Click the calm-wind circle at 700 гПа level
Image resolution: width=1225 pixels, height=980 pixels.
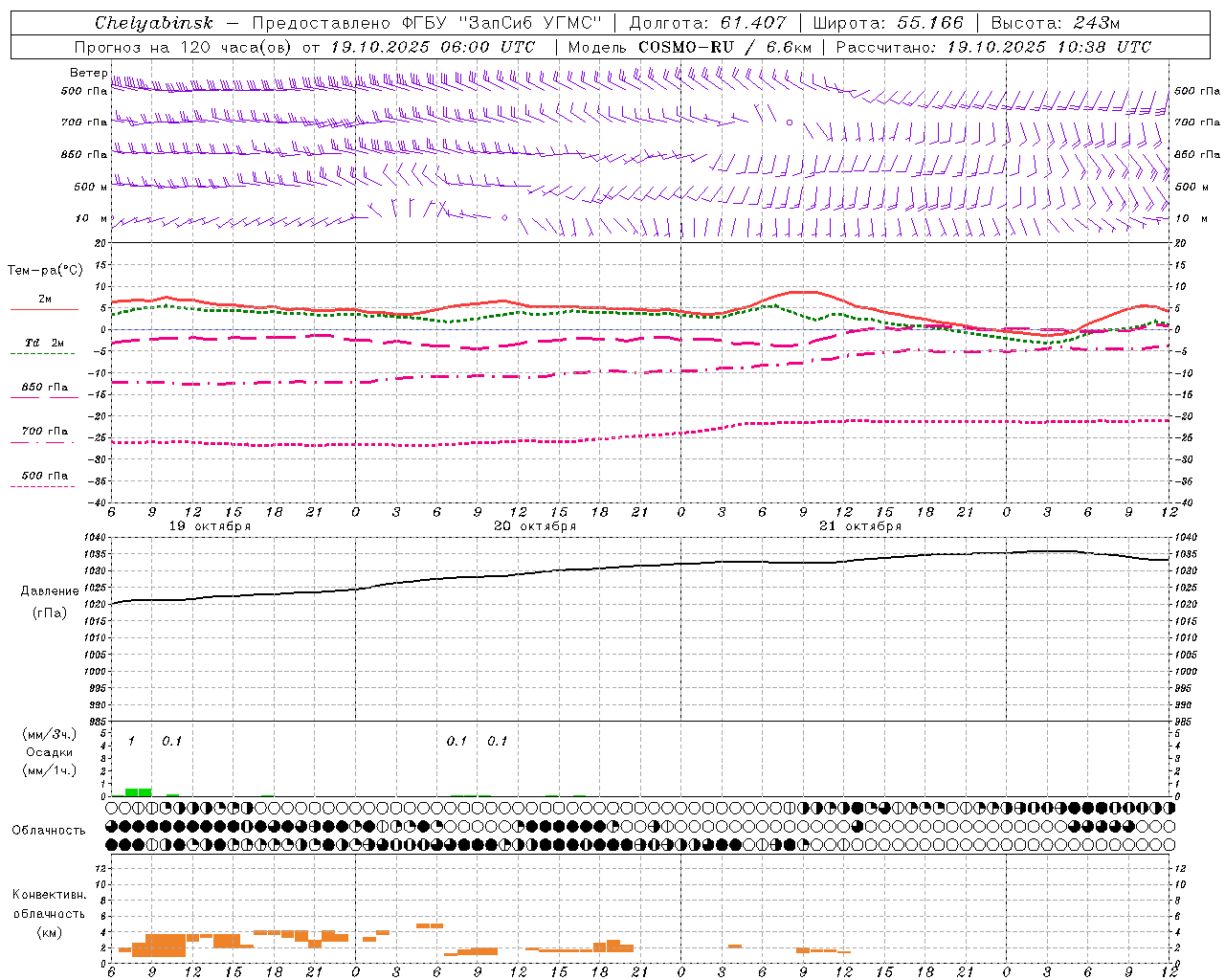[x=790, y=122]
